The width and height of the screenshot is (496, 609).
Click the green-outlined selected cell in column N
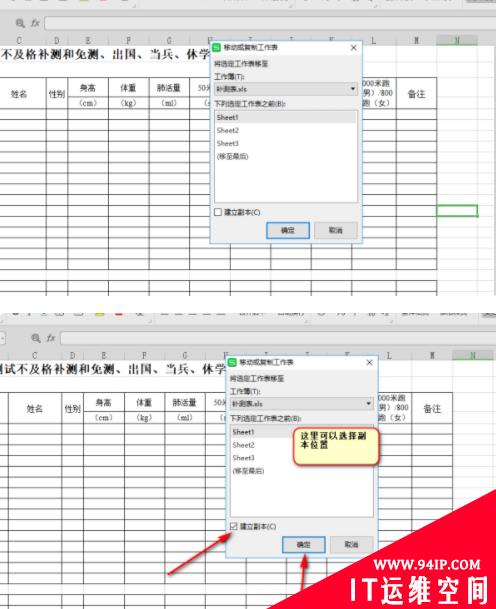[x=457, y=211]
